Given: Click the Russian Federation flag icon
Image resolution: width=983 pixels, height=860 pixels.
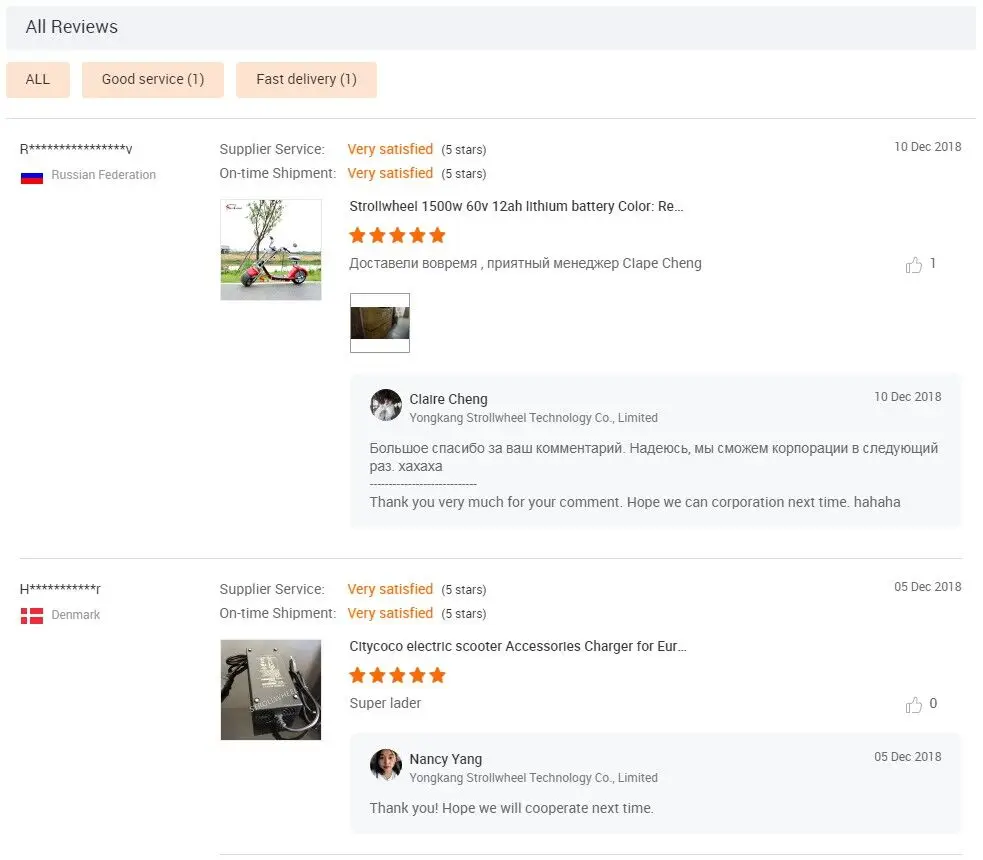Looking at the screenshot, I should 32,176.
